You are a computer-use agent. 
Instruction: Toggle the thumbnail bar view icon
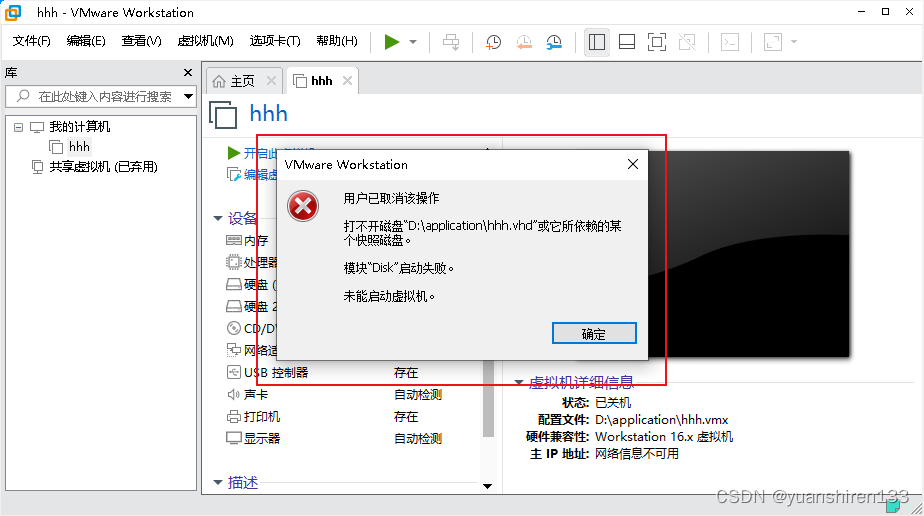[627, 42]
